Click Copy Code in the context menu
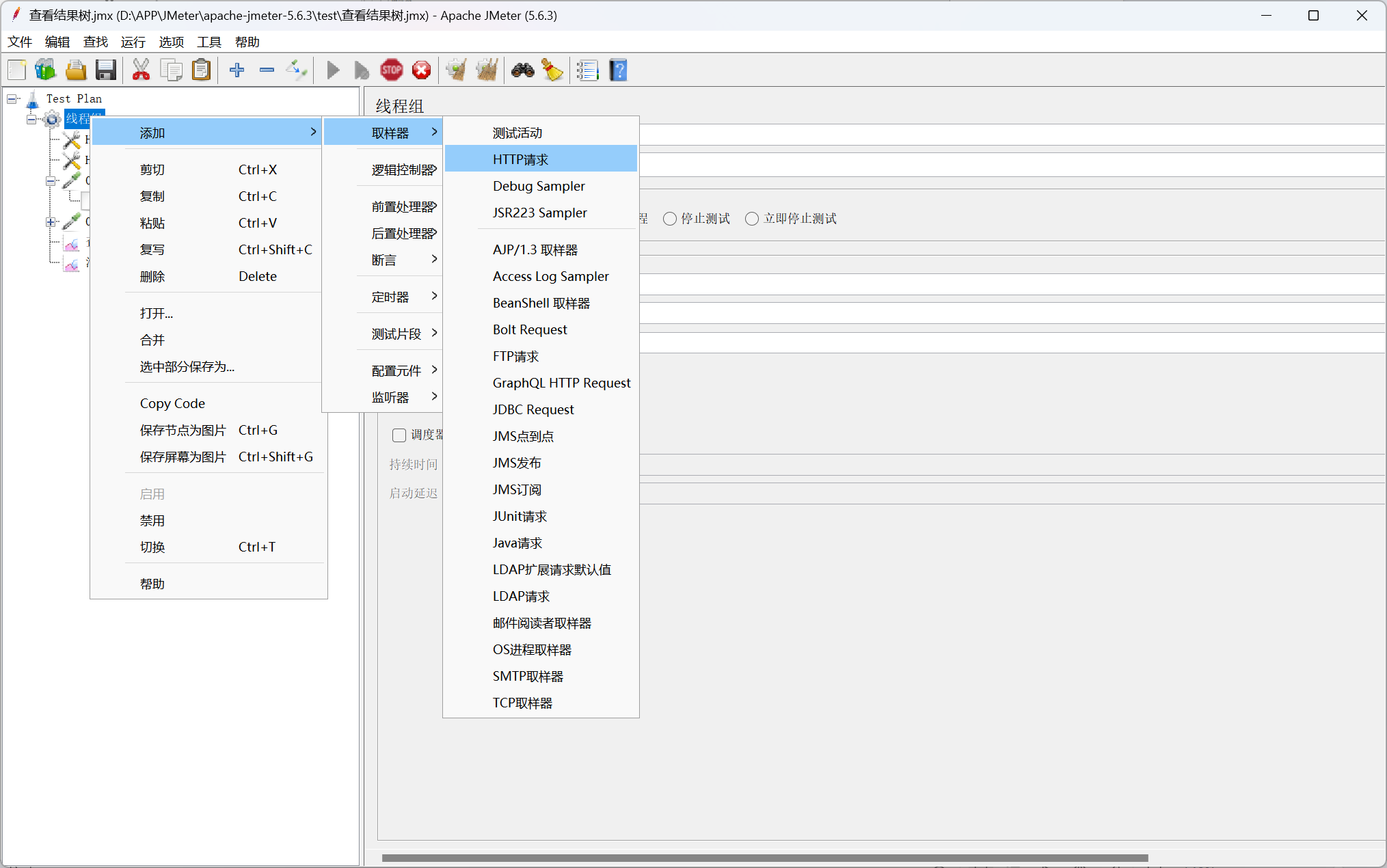This screenshot has width=1387, height=868. point(172,403)
